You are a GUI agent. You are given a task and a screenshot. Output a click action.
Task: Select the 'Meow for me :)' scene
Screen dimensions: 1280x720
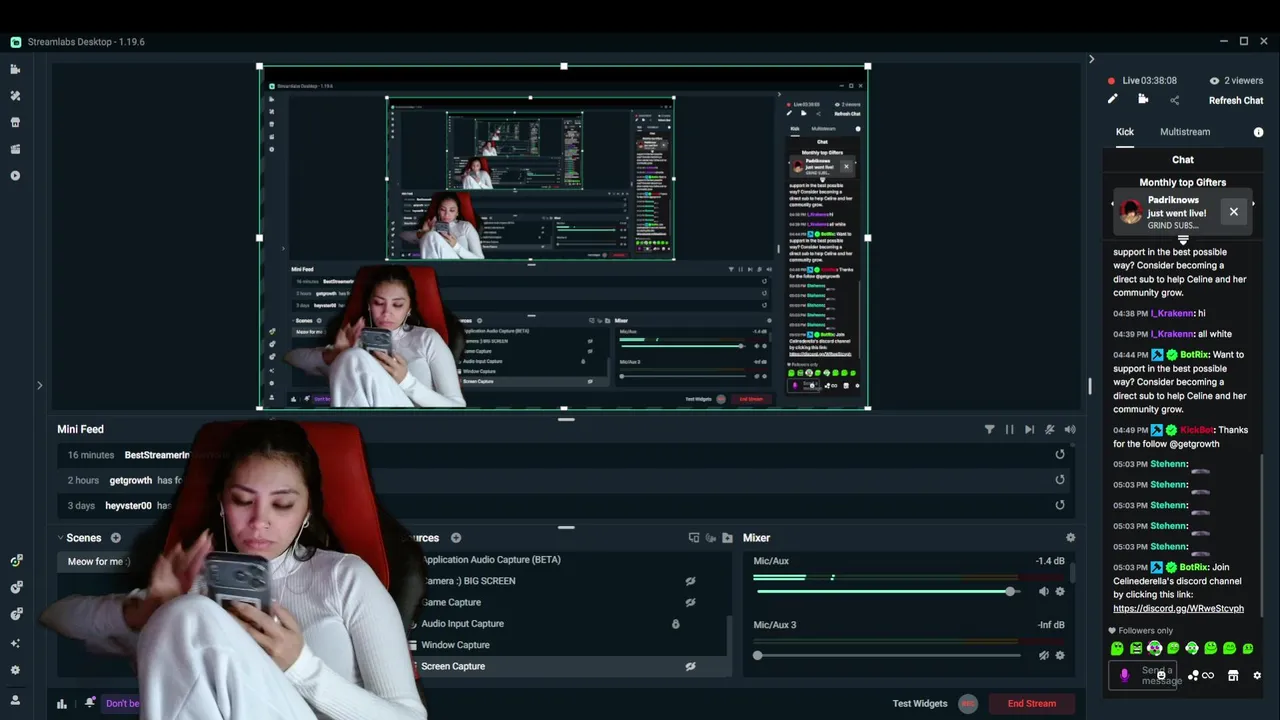(99, 562)
